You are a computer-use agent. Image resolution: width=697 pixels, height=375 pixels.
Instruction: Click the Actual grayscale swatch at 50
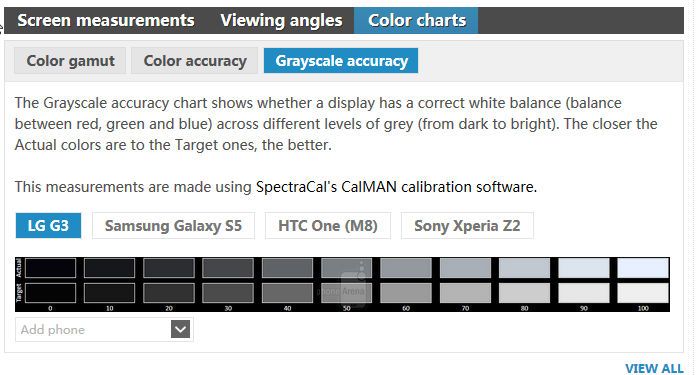(x=346, y=268)
